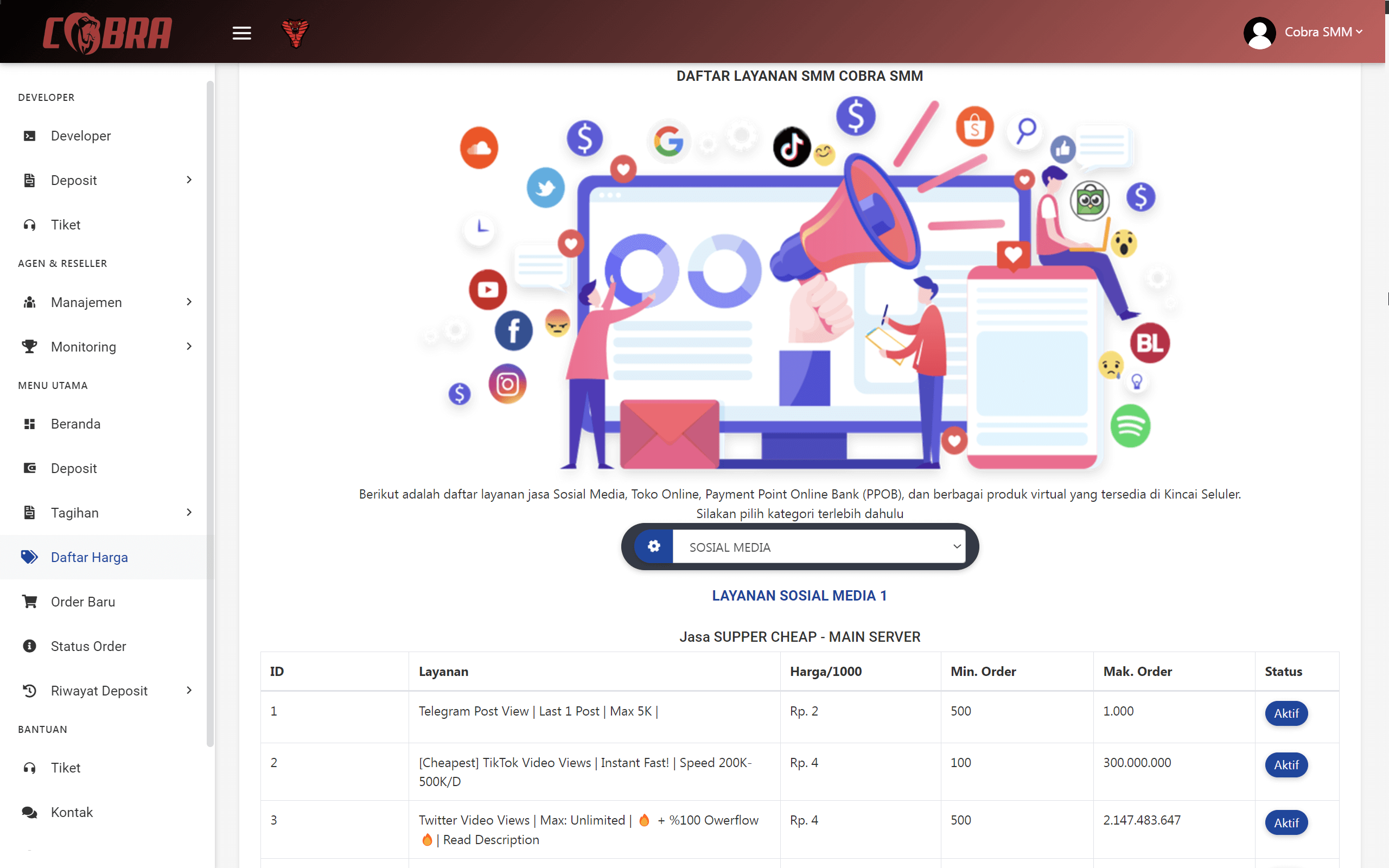Image resolution: width=1389 pixels, height=868 pixels.
Task: Click the document icon beside Developer-section Deposit
Action: click(x=29, y=180)
